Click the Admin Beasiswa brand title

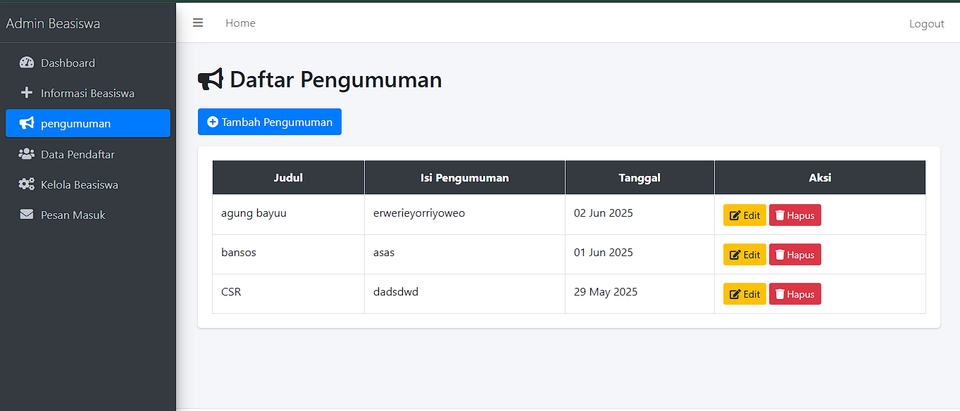53,23
